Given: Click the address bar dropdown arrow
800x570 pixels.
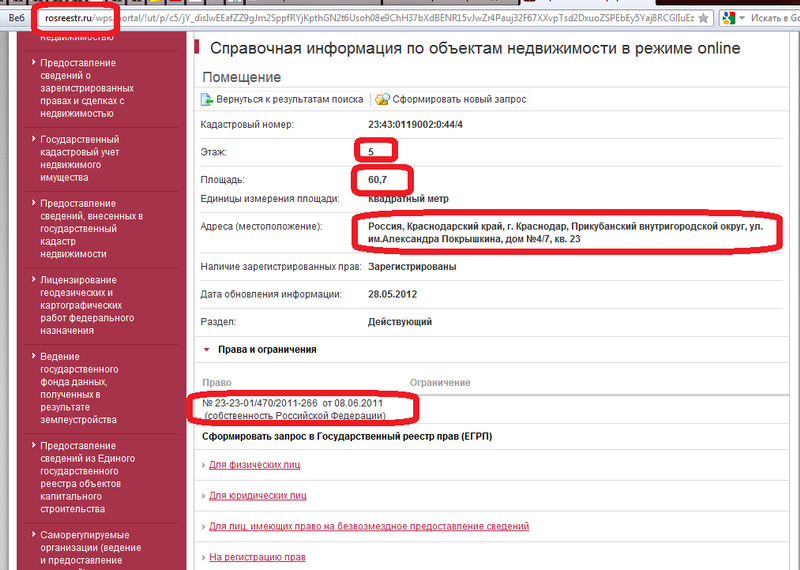Looking at the screenshot, I should pos(703,18).
